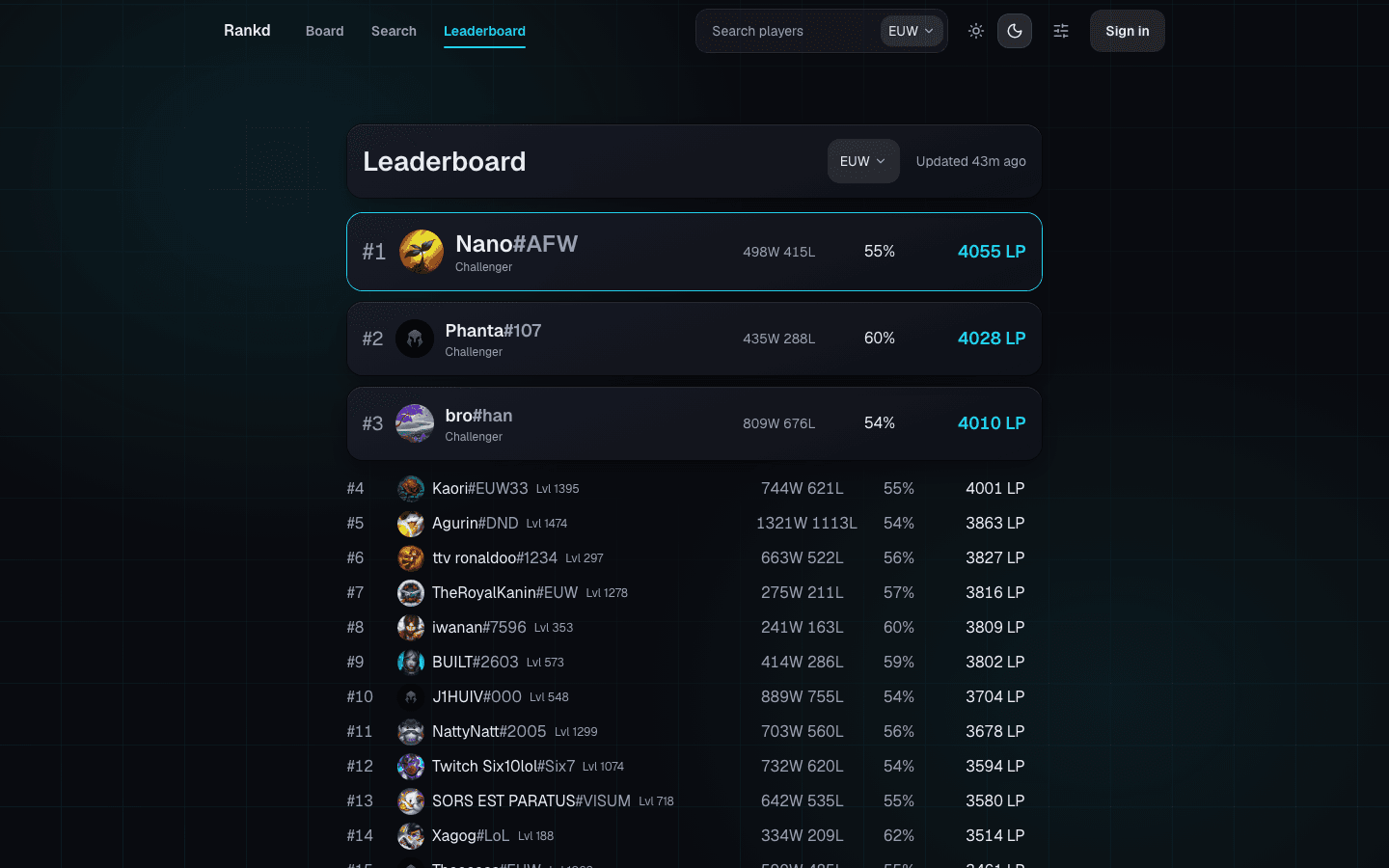
Task: Click J1HUIV#000 avatar icon
Action: pyautogui.click(x=411, y=697)
